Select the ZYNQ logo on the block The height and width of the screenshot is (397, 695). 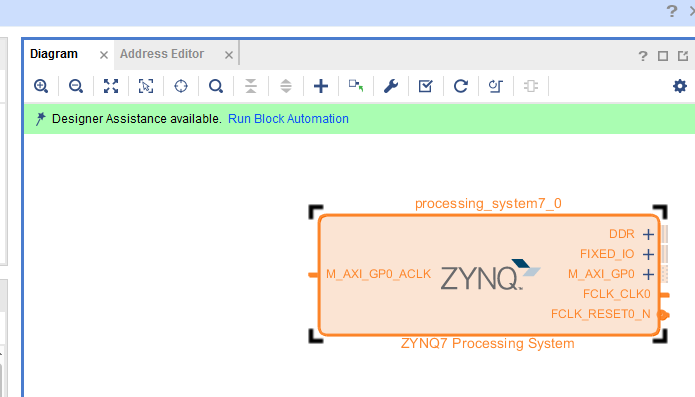(490, 275)
